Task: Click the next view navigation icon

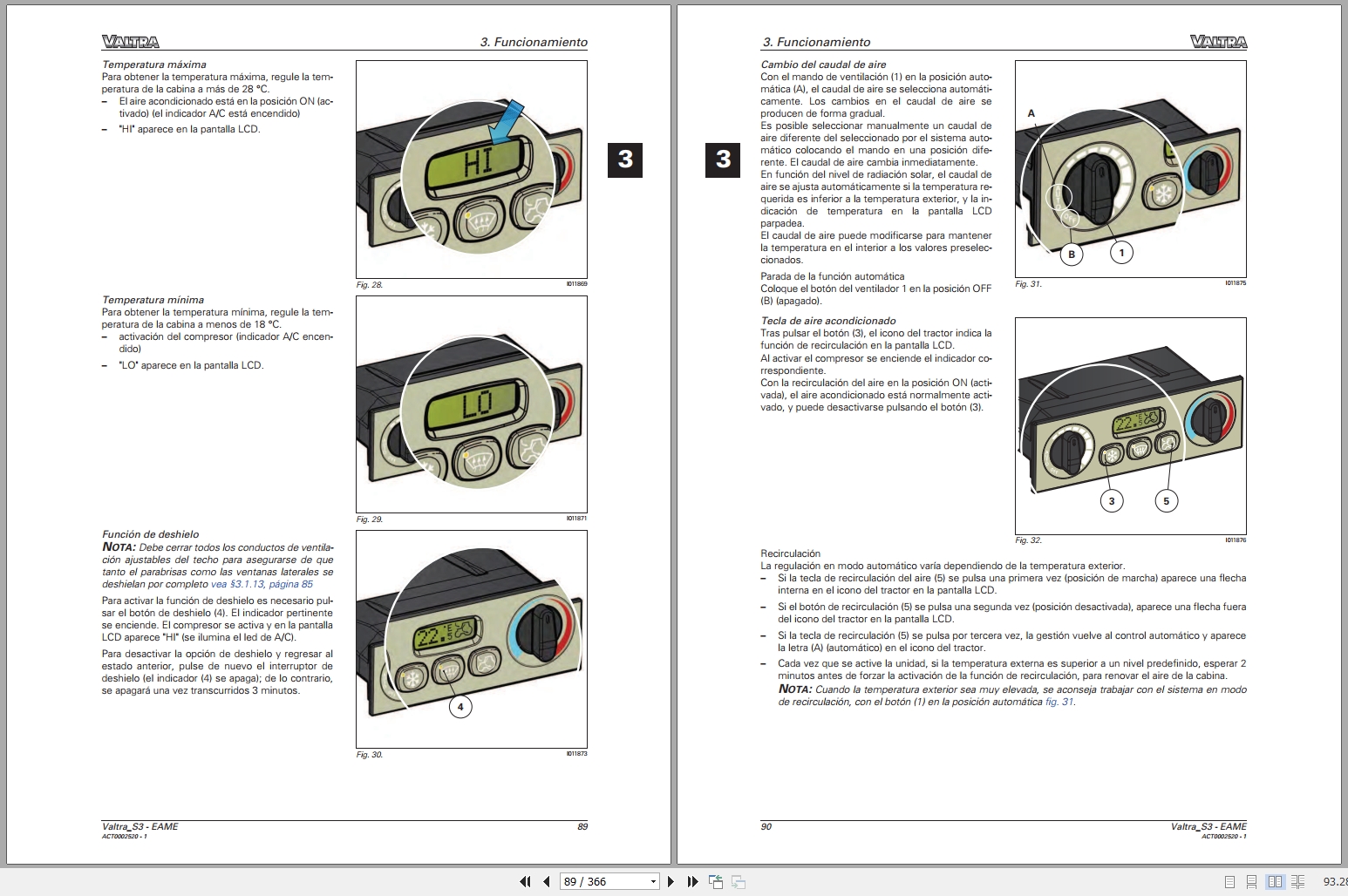Action: coord(739,881)
